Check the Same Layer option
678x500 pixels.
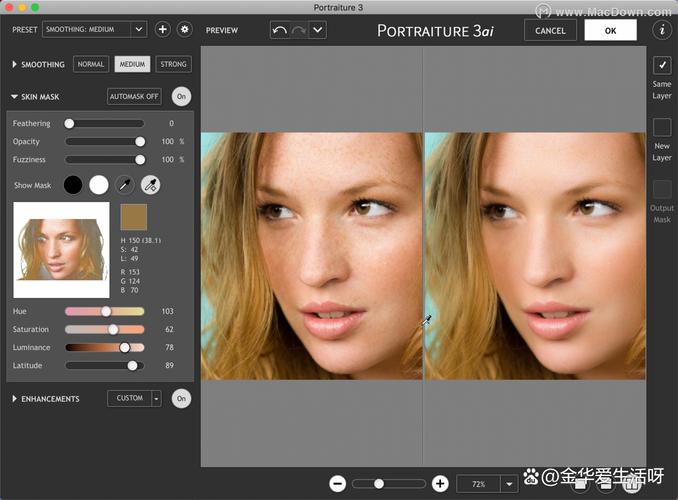(x=662, y=65)
